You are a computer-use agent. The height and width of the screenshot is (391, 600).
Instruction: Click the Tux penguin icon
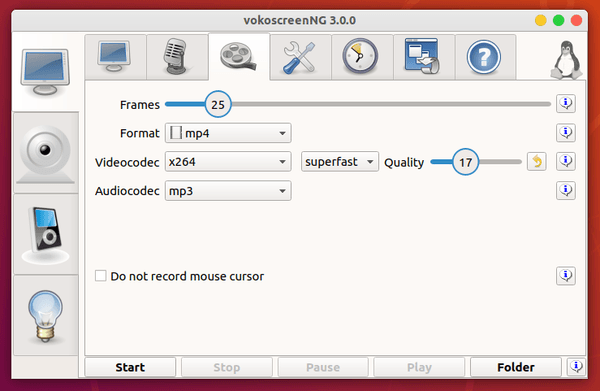[x=566, y=60]
